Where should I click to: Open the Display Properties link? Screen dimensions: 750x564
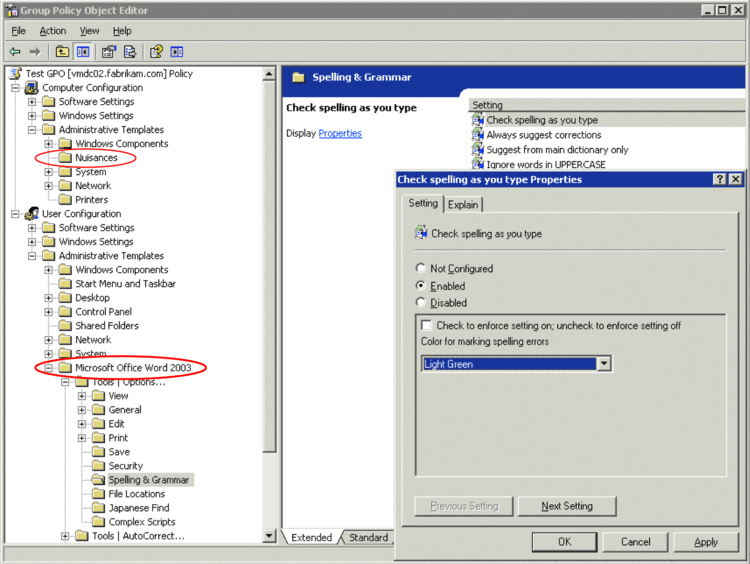click(340, 133)
